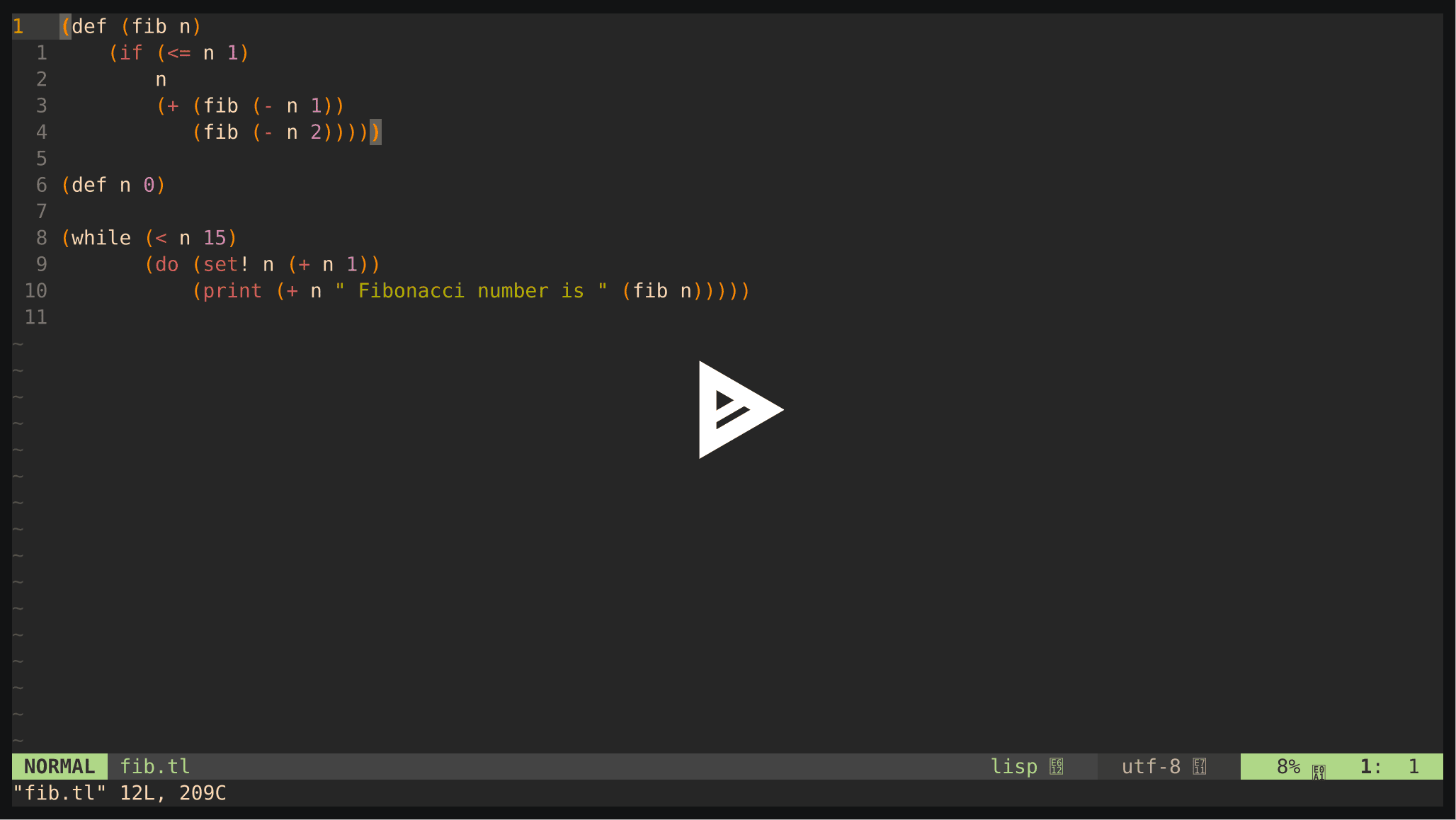The image size is (1456, 820).
Task: Click the "set!" keyword
Action: 227,264
